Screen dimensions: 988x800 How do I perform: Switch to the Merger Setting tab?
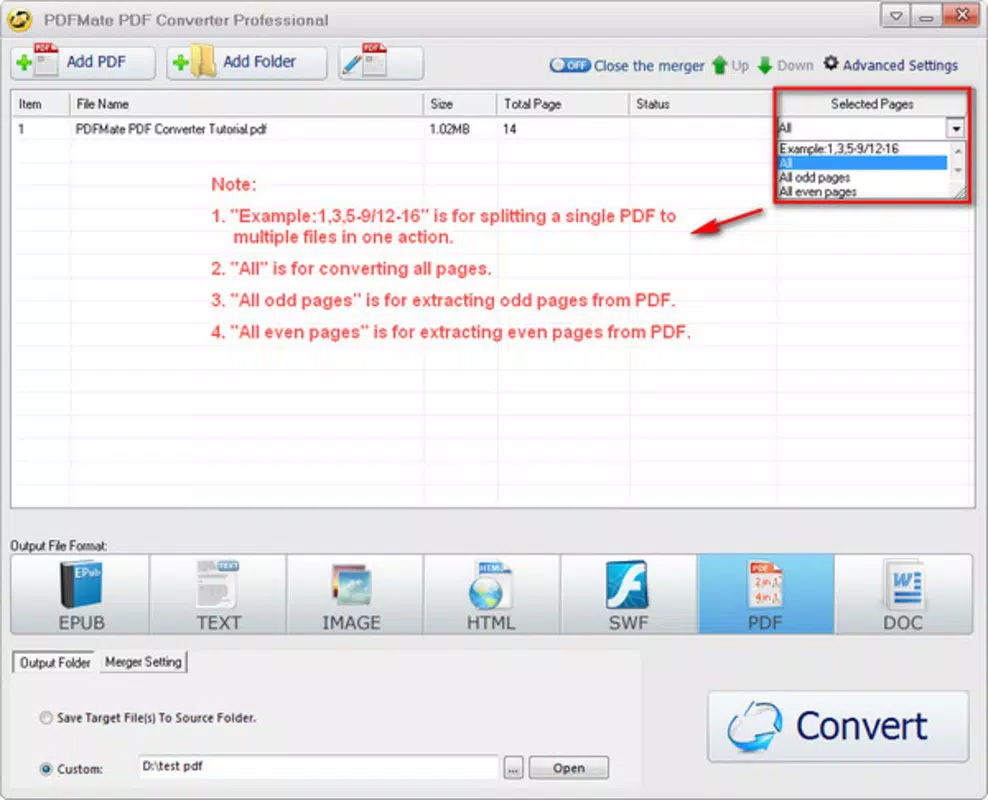pos(143,662)
